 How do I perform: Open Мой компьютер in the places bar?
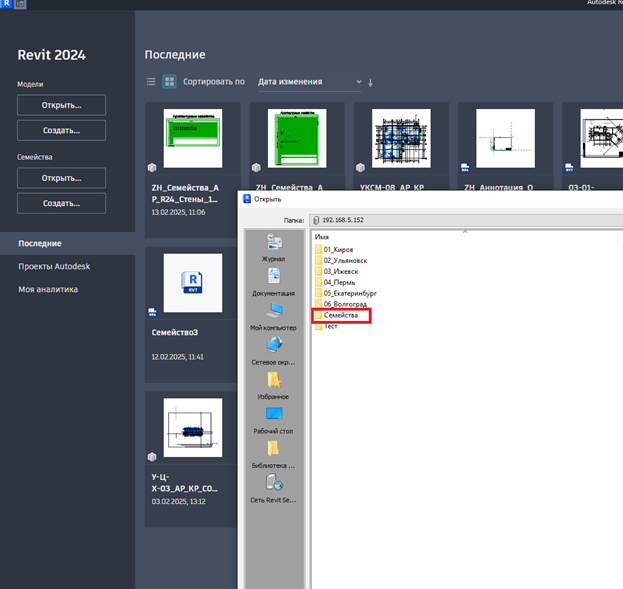pos(273,317)
